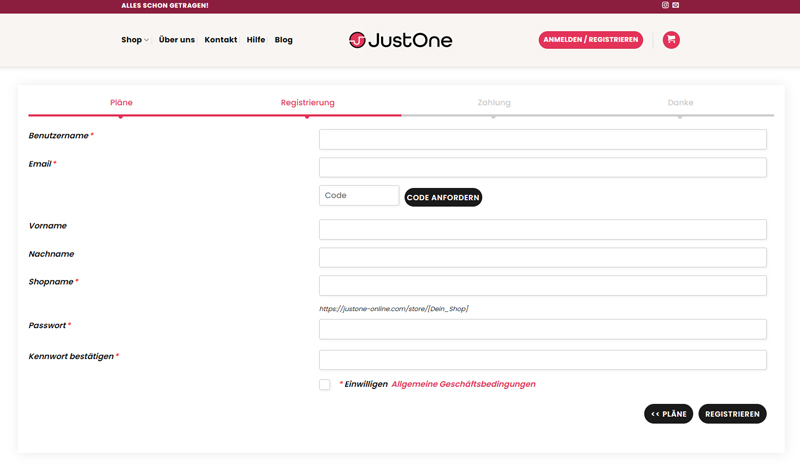This screenshot has height=466, width=800.
Task: Select the Danke step tab
Action: (x=680, y=103)
